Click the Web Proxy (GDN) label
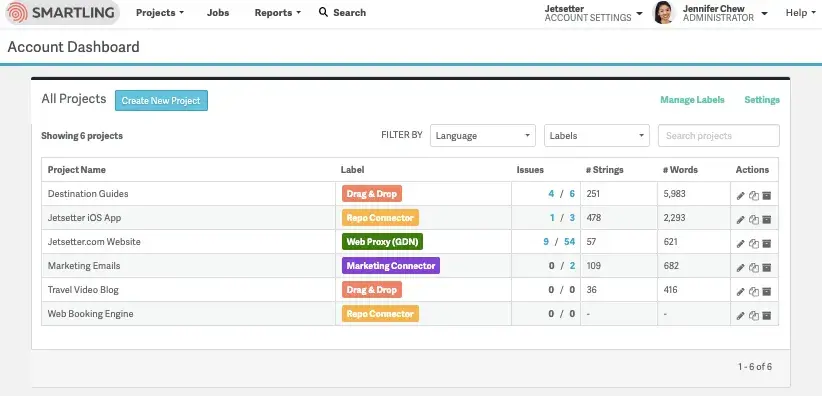 pos(382,242)
